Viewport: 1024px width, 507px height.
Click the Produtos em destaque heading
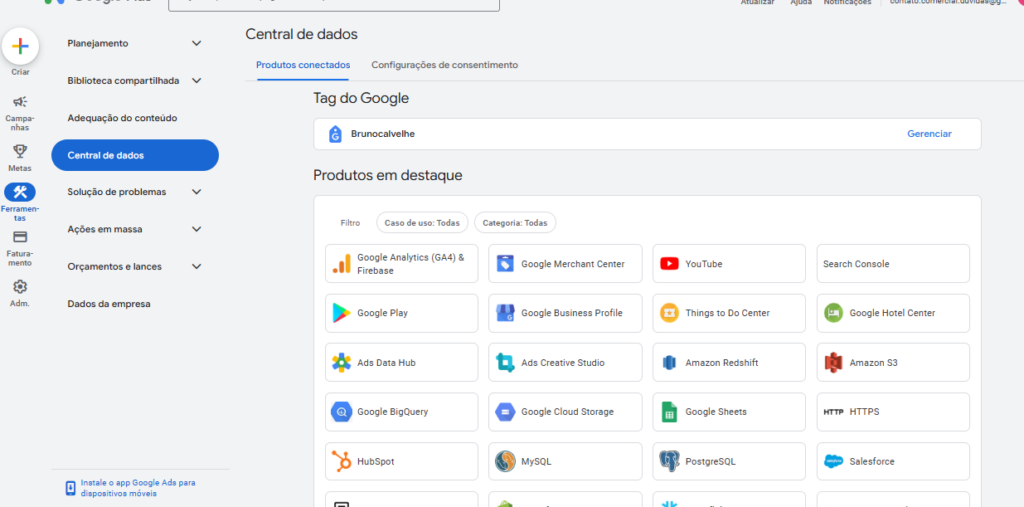388,176
